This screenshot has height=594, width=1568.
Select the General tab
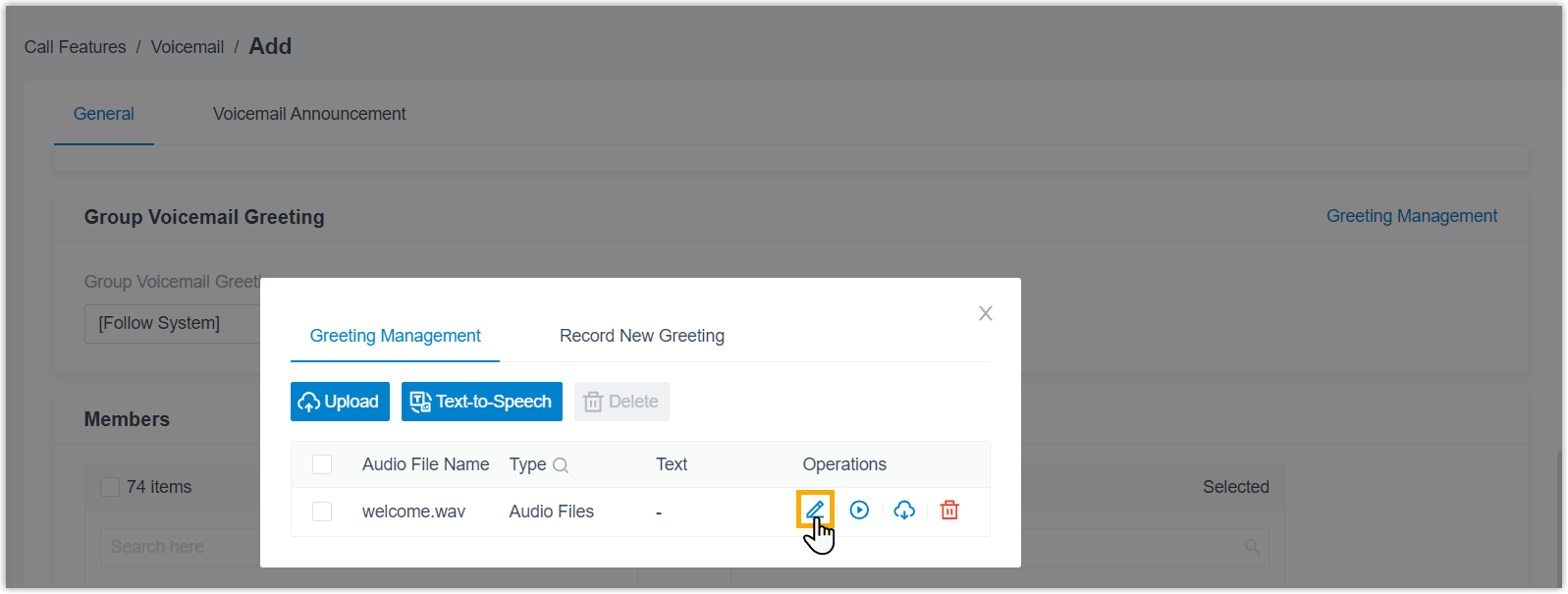(x=104, y=114)
